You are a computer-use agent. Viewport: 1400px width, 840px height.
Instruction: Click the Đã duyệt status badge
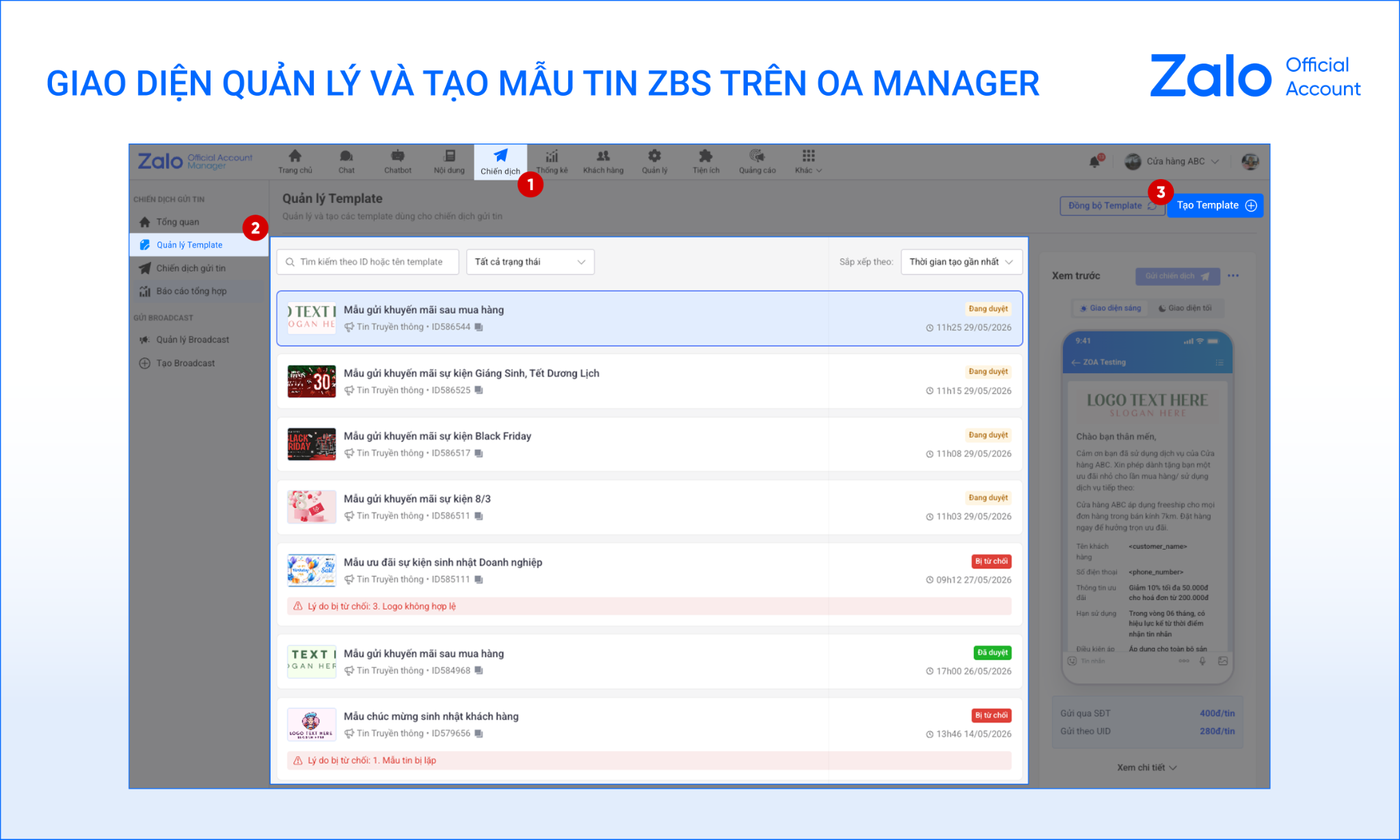pyautogui.click(x=992, y=653)
